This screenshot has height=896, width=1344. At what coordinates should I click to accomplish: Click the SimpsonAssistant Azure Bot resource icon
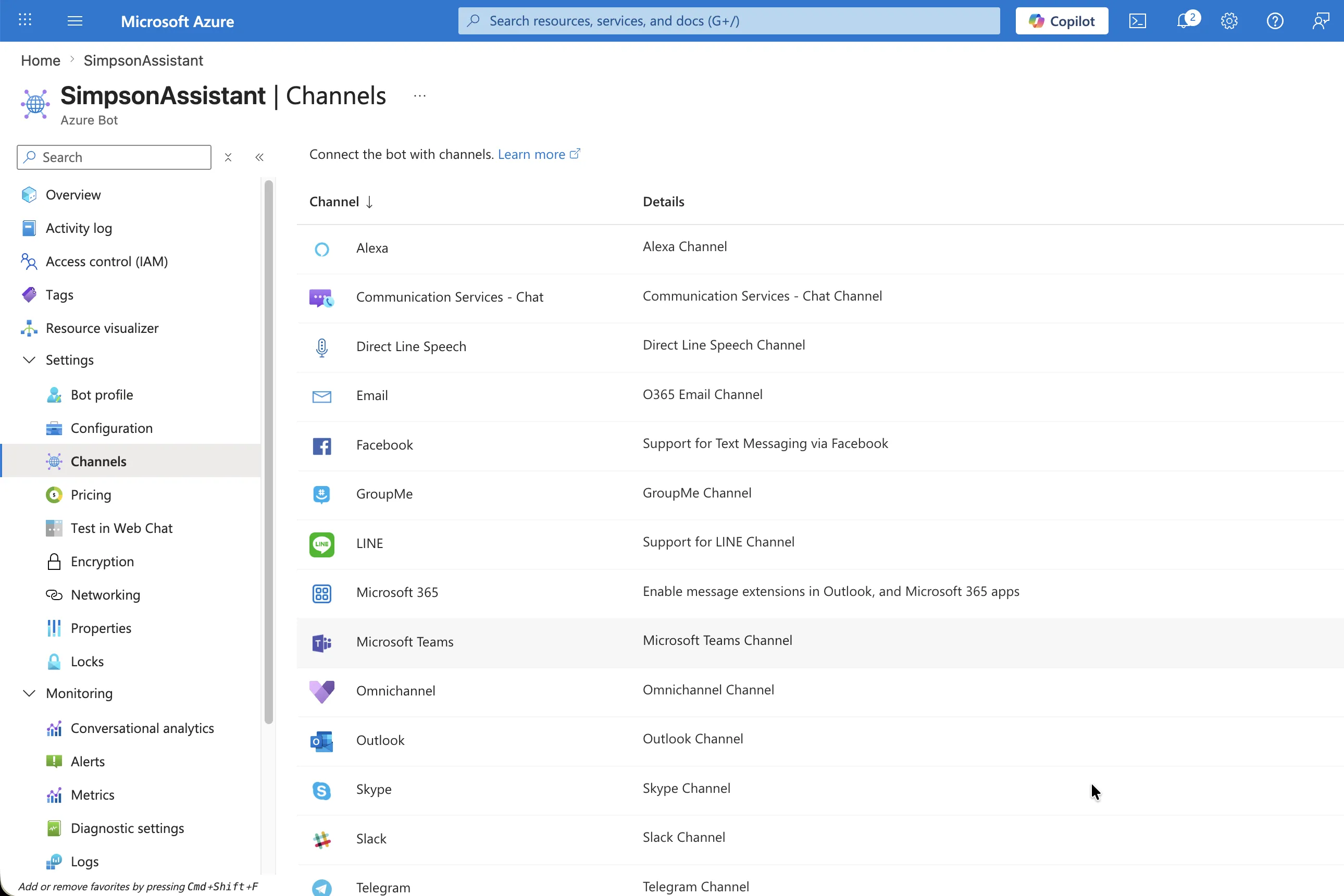[35, 104]
